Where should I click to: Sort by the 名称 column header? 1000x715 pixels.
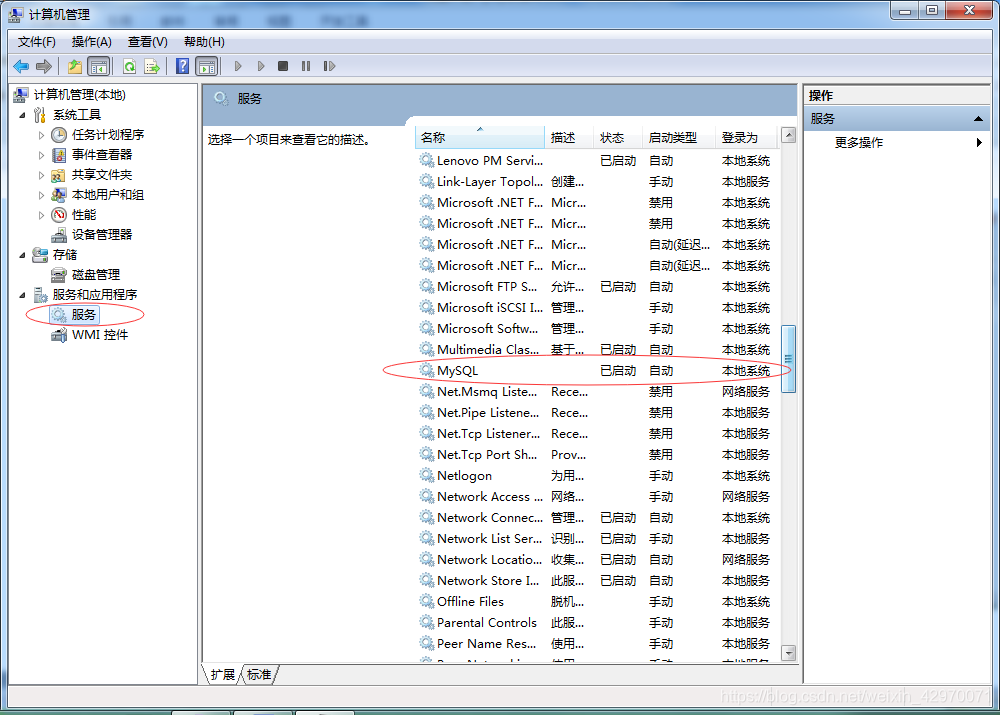click(480, 137)
